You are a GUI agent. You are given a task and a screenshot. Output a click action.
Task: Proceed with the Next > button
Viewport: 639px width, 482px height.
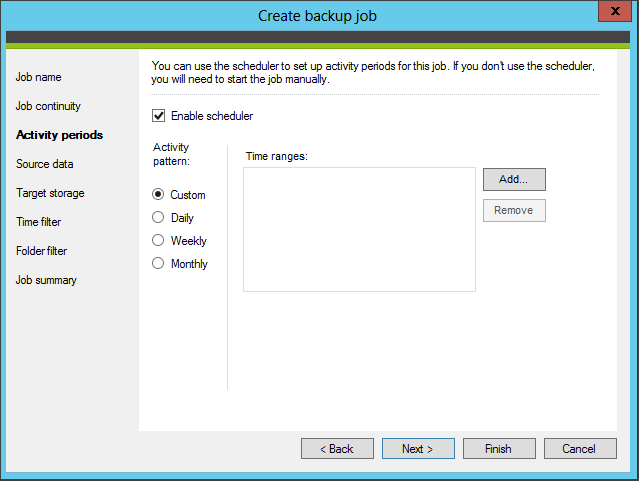418,449
